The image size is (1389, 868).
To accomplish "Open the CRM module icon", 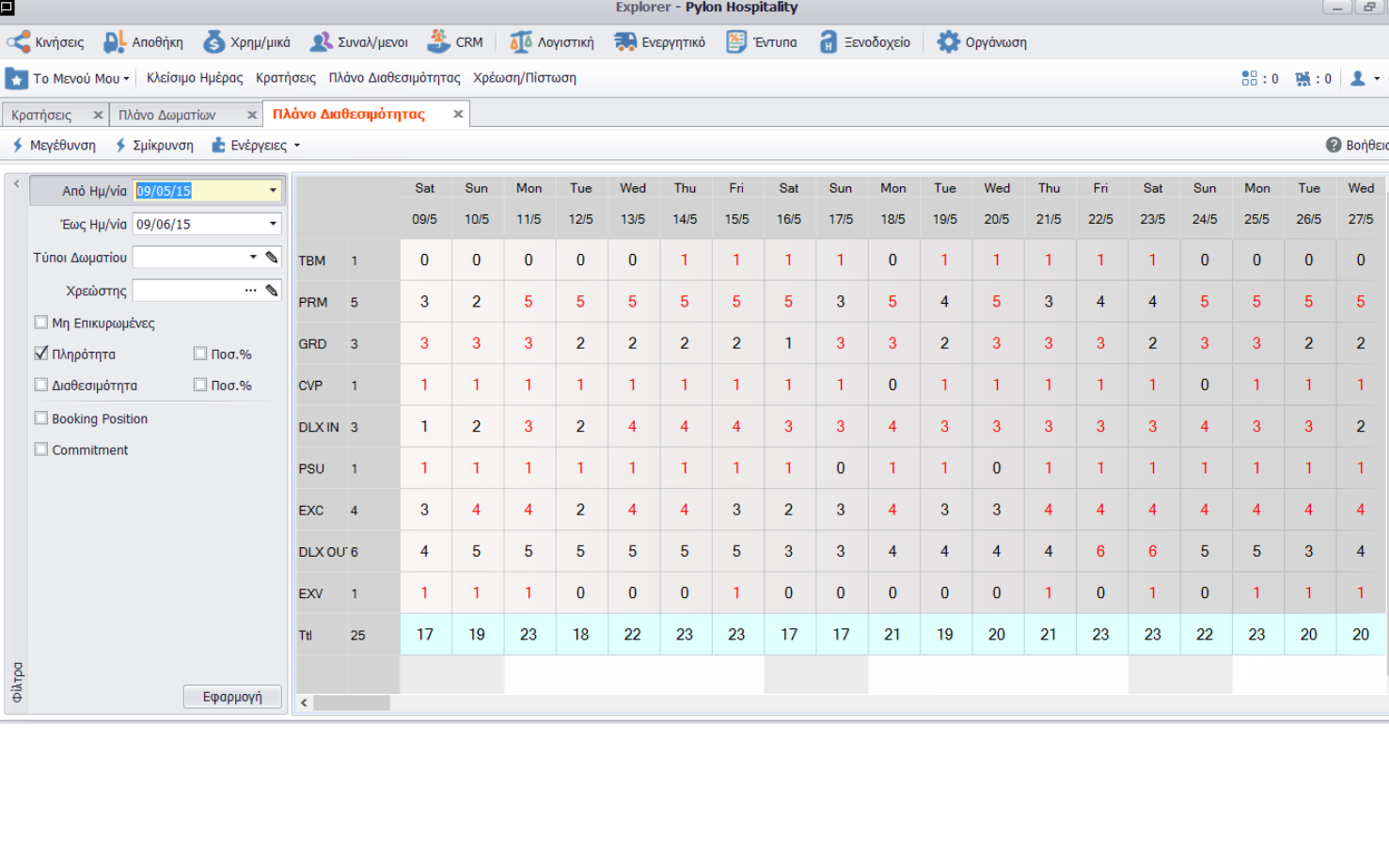I will tap(438, 42).
